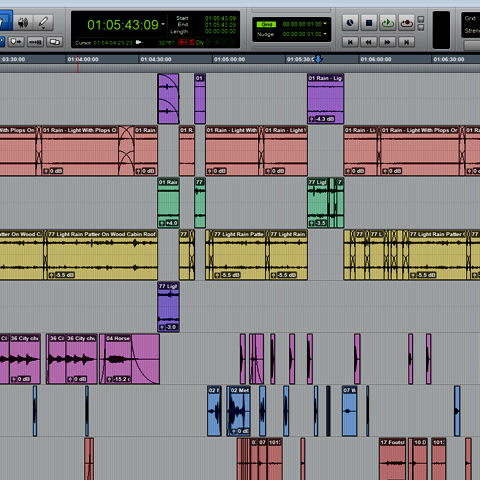Select blue clip 07 W
480x480 pixels.
point(349,411)
